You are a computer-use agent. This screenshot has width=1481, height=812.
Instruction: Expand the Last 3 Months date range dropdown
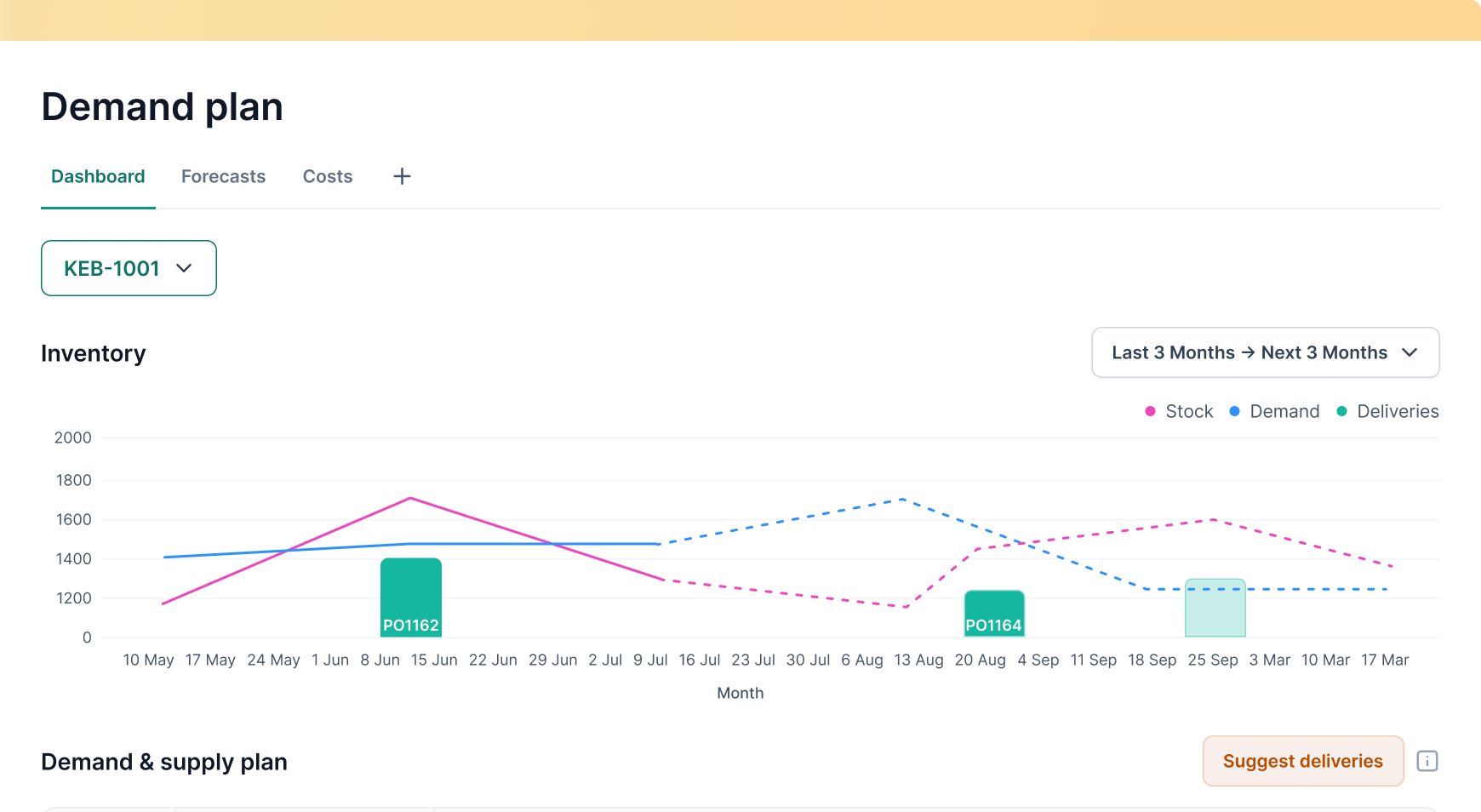point(1265,352)
